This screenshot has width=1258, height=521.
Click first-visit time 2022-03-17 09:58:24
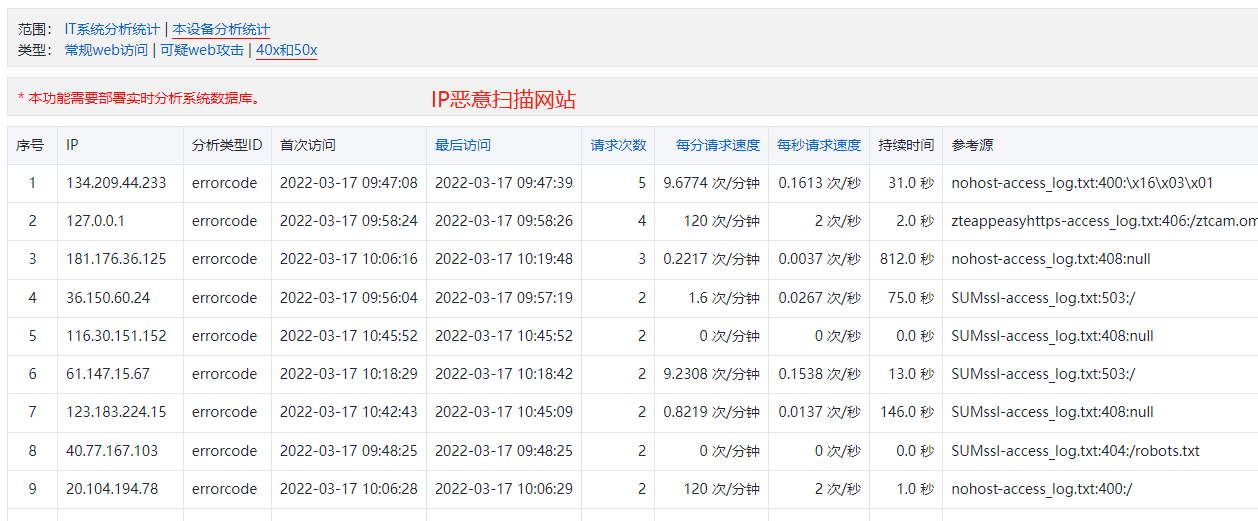click(349, 221)
